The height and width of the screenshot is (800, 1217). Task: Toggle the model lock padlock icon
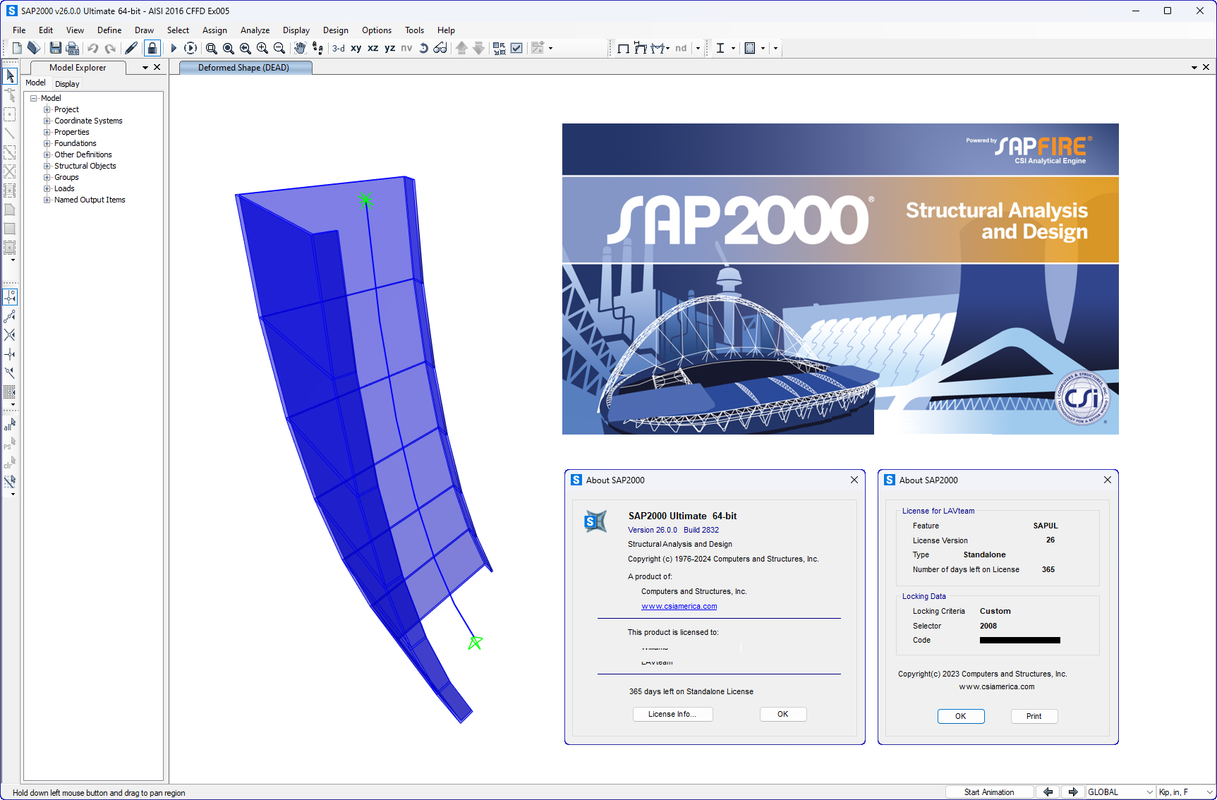coord(152,48)
